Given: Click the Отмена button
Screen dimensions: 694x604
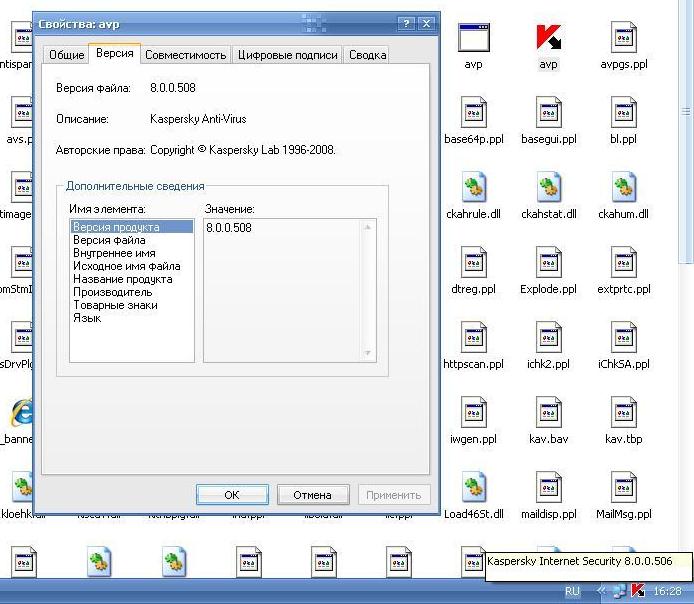Looking at the screenshot, I should click(x=313, y=495).
